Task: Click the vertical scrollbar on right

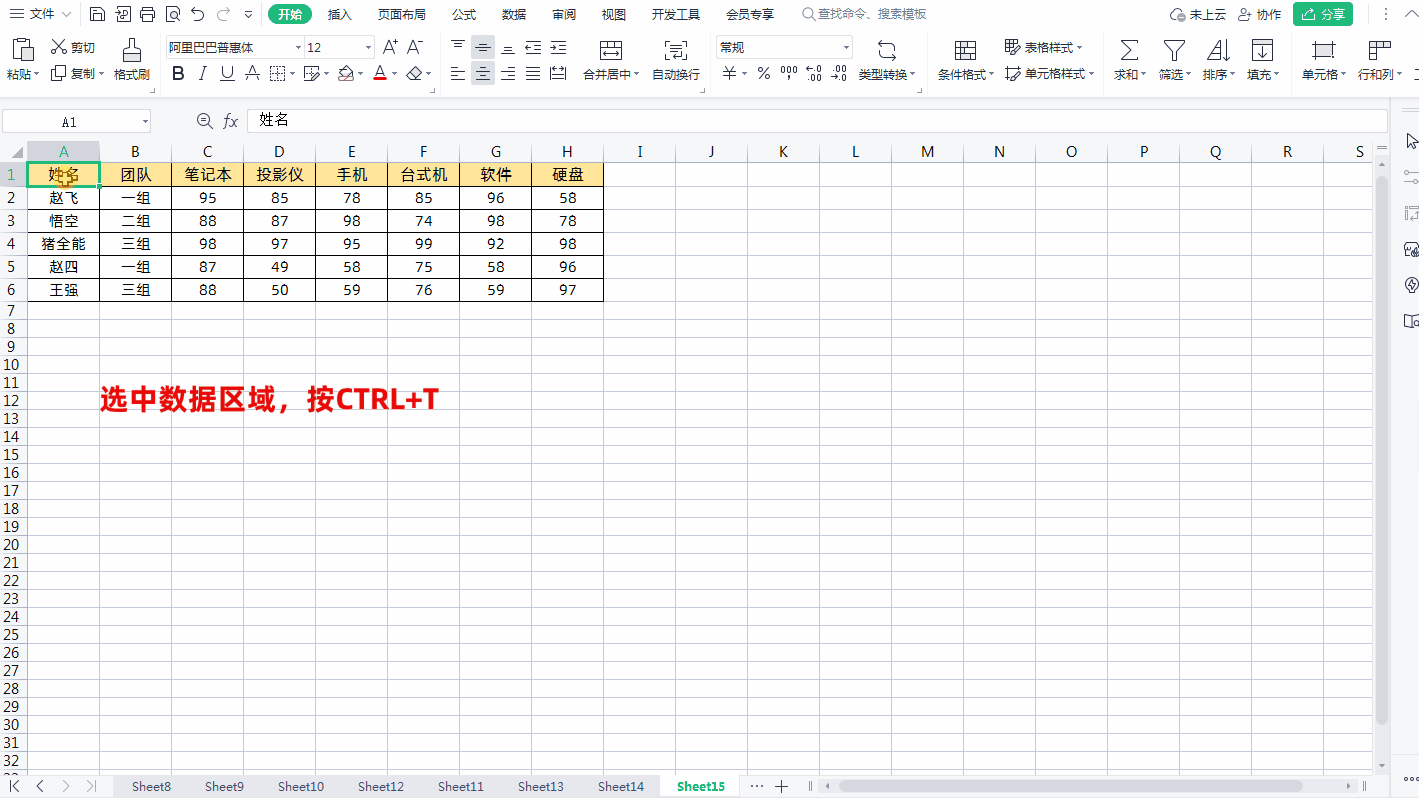Action: click(x=1382, y=450)
